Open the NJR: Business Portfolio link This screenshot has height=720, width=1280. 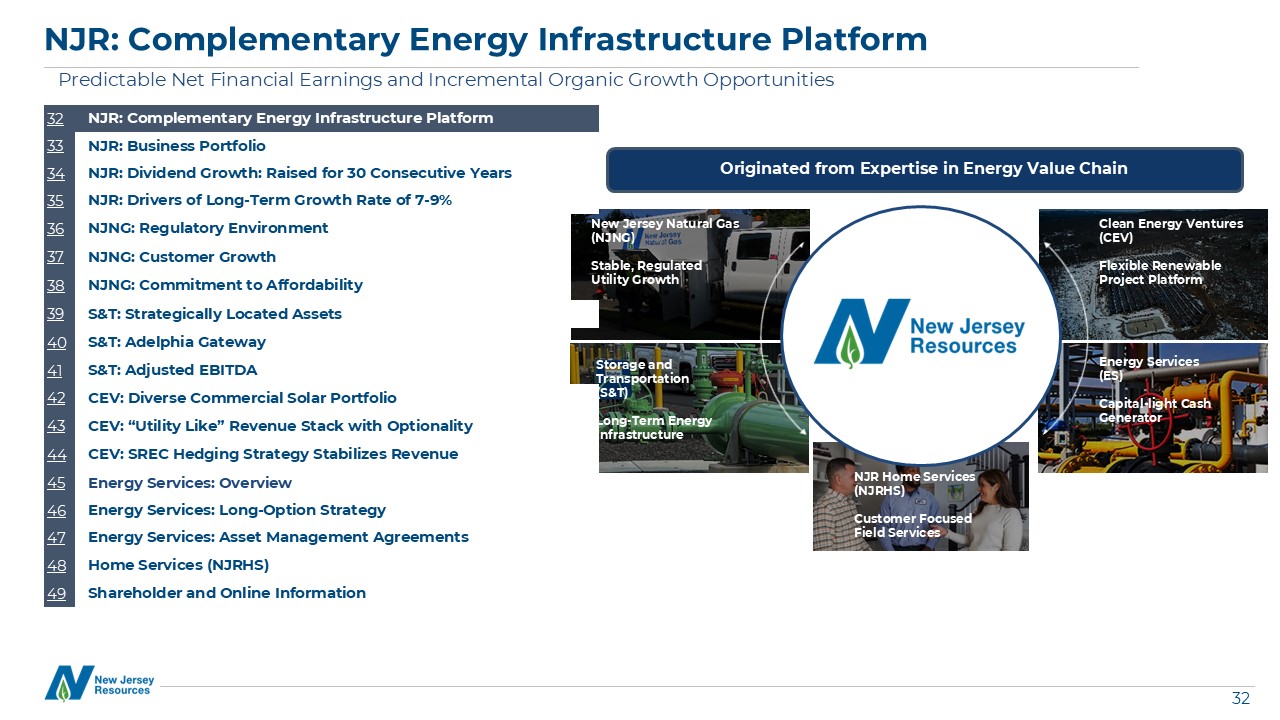click(x=176, y=146)
